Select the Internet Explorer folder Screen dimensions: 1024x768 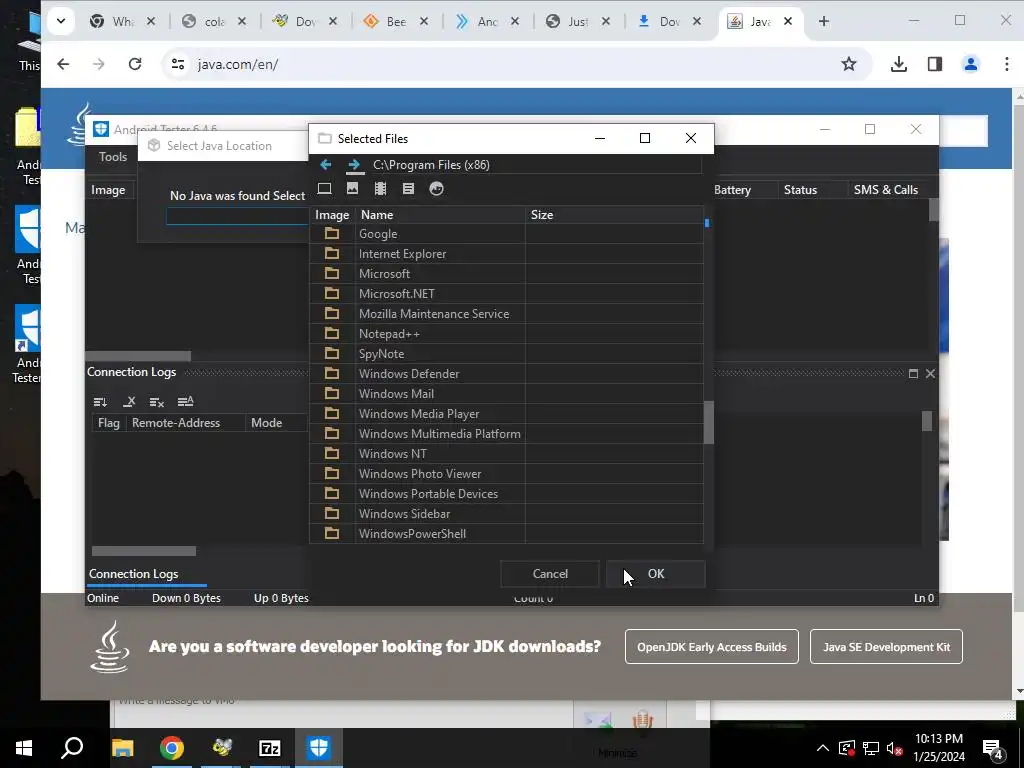(x=506, y=253)
